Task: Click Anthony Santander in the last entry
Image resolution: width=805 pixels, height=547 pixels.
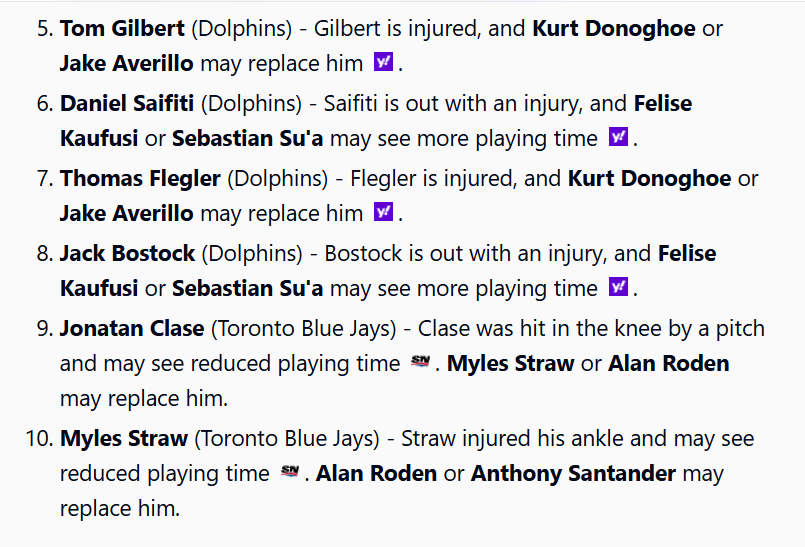Action: pos(573,473)
